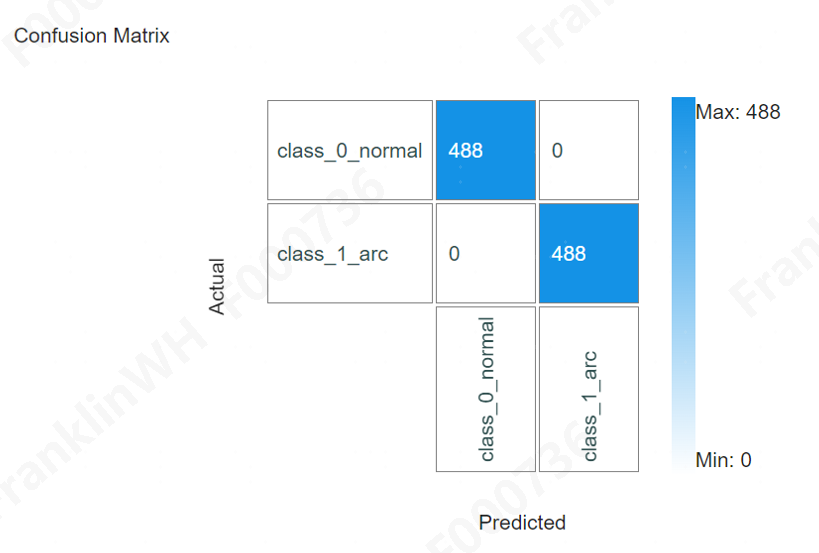Click the Max: 488 legend label
The image size is (819, 553).
click(738, 112)
